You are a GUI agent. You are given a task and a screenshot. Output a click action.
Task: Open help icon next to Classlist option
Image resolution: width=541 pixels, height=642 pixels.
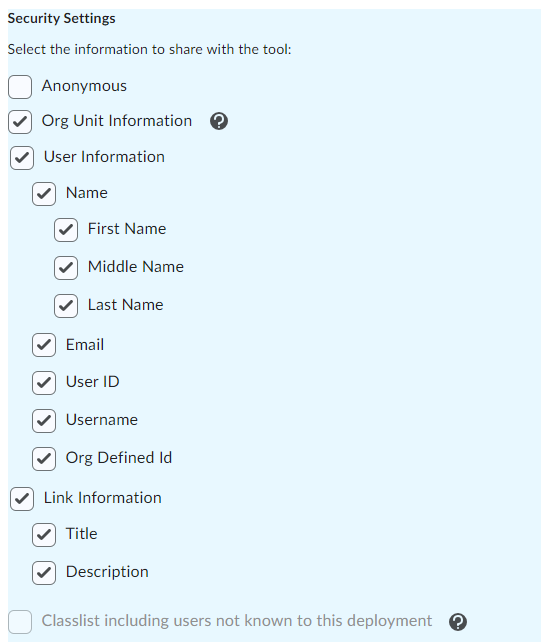coord(458,622)
